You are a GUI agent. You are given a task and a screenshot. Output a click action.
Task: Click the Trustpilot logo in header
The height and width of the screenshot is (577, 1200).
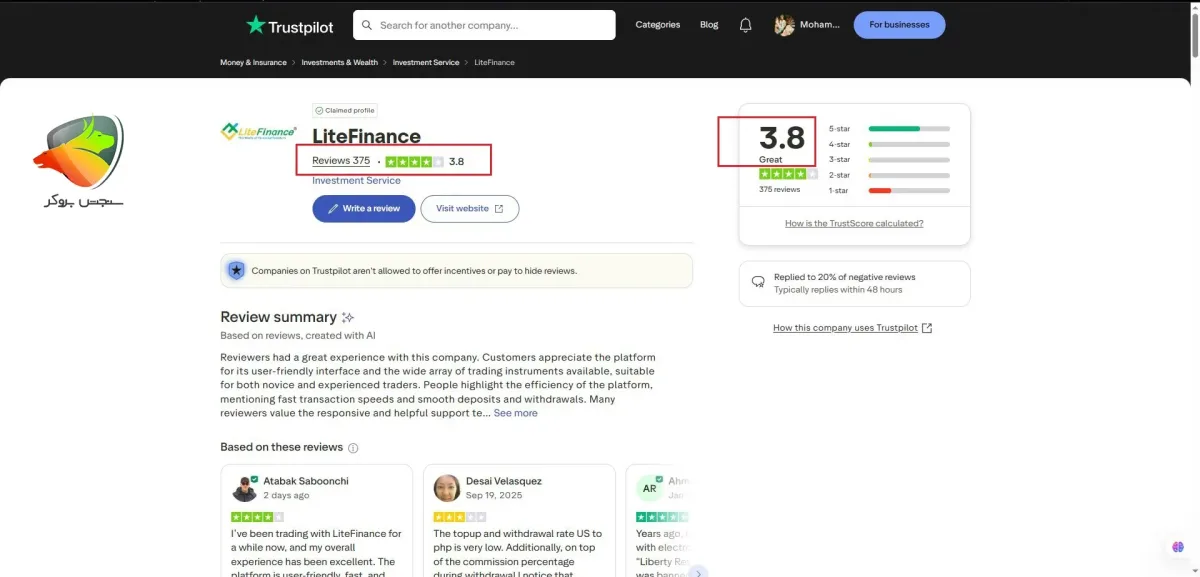(x=289, y=26)
